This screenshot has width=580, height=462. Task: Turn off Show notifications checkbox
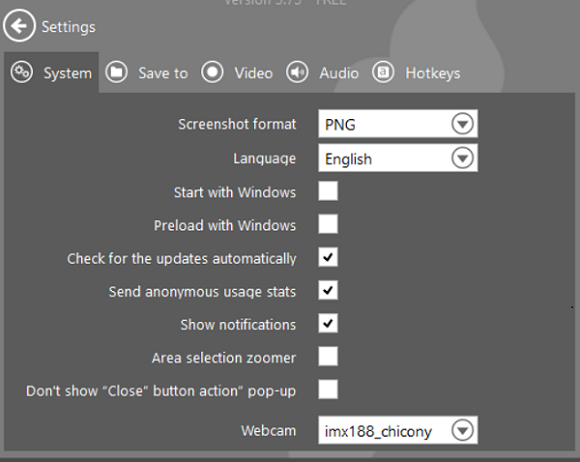coord(328,323)
